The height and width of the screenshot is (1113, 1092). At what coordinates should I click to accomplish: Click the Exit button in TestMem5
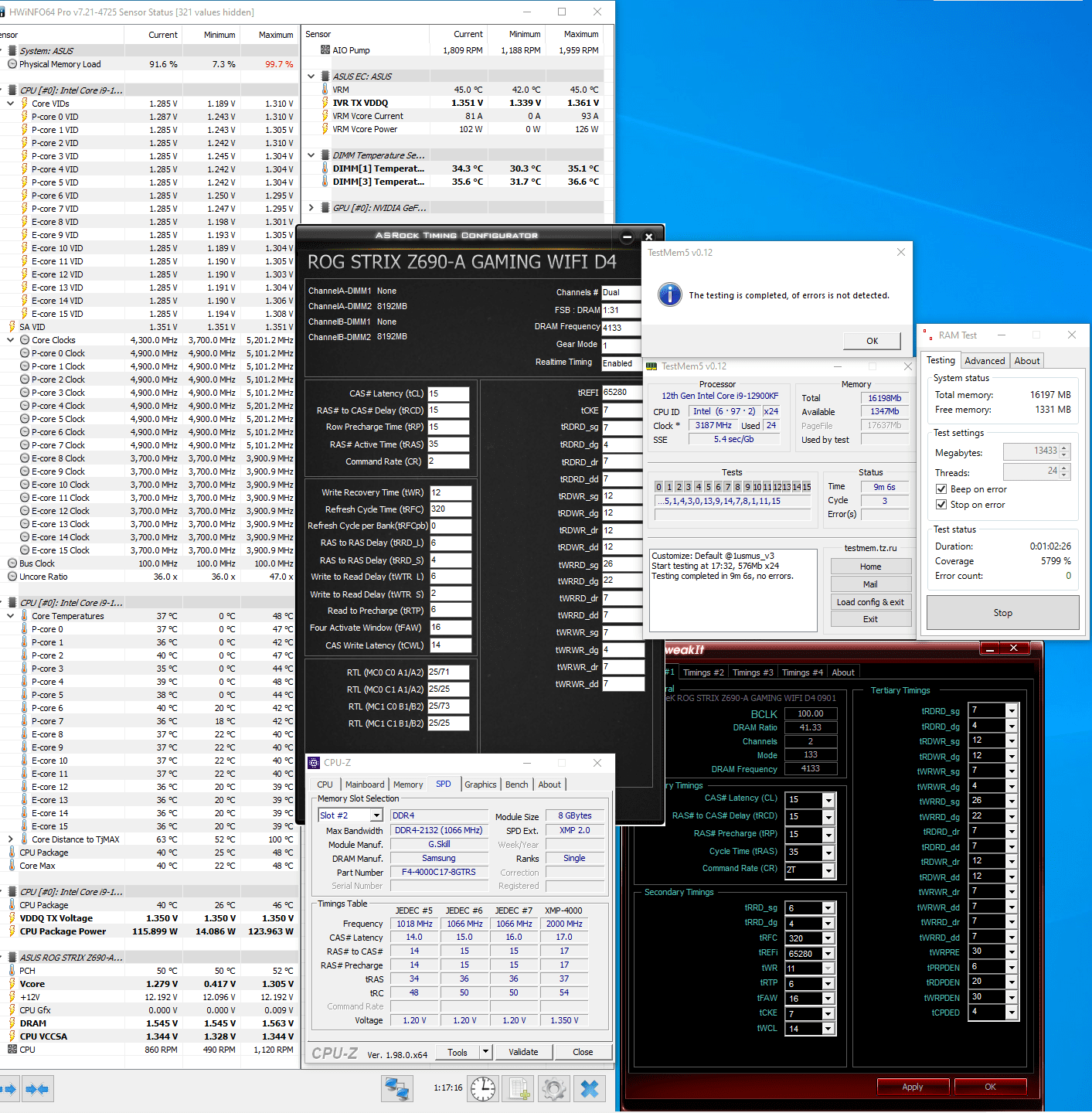click(x=870, y=619)
